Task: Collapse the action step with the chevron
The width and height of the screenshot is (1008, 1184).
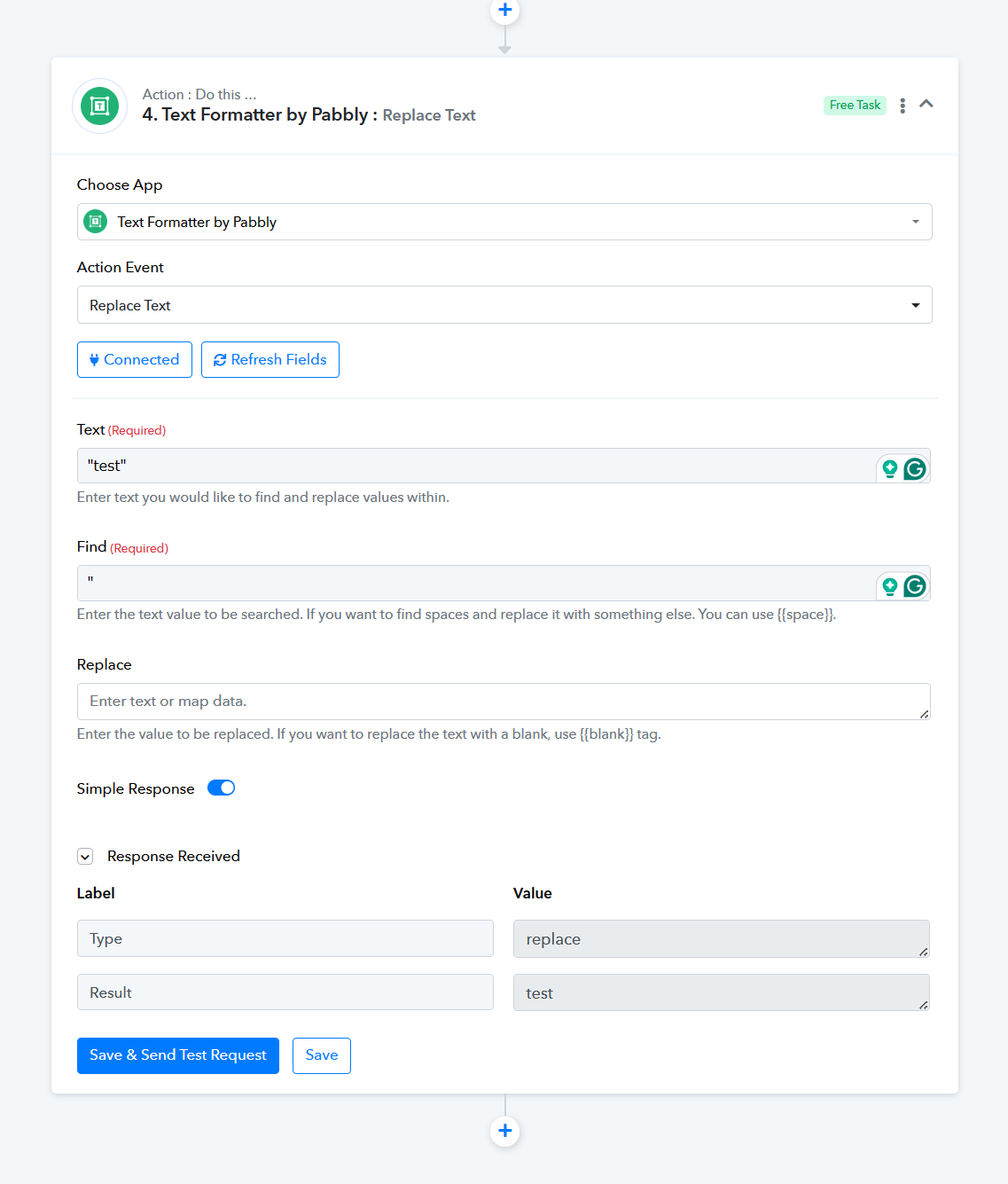Action: 926,104
